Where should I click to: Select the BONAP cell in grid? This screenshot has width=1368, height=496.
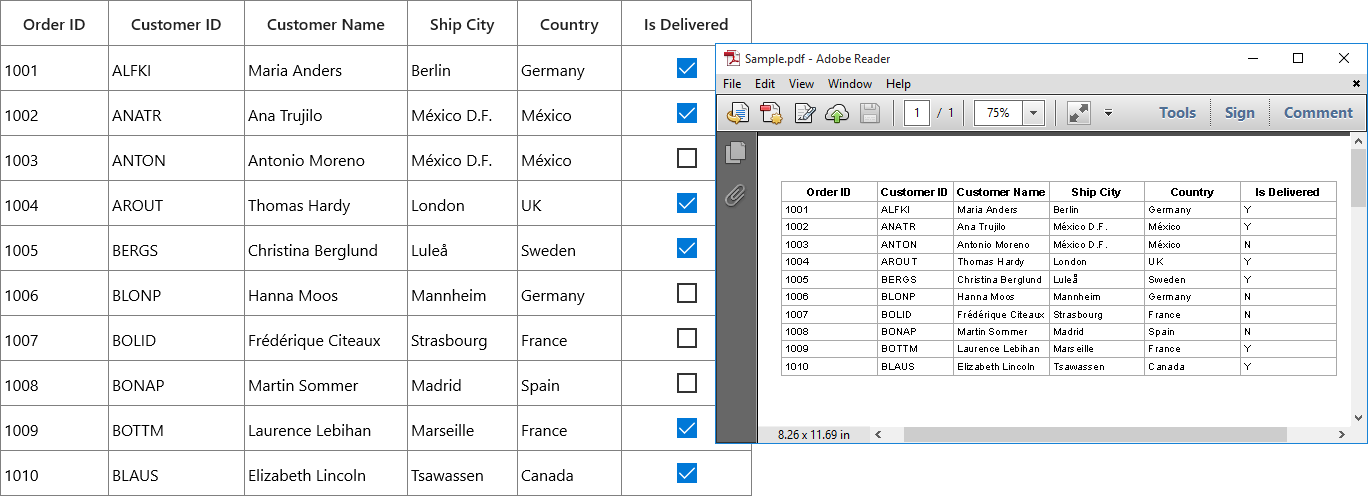(x=176, y=383)
